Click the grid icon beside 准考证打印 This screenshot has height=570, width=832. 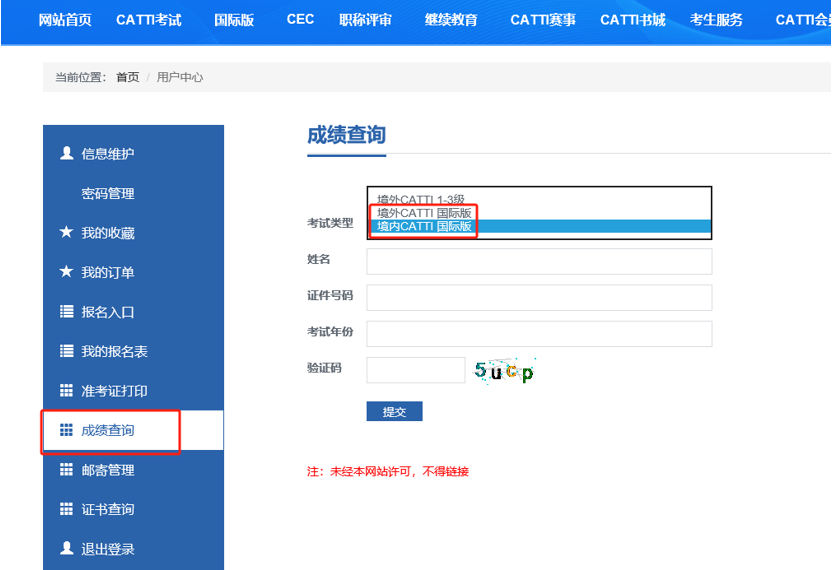point(66,391)
